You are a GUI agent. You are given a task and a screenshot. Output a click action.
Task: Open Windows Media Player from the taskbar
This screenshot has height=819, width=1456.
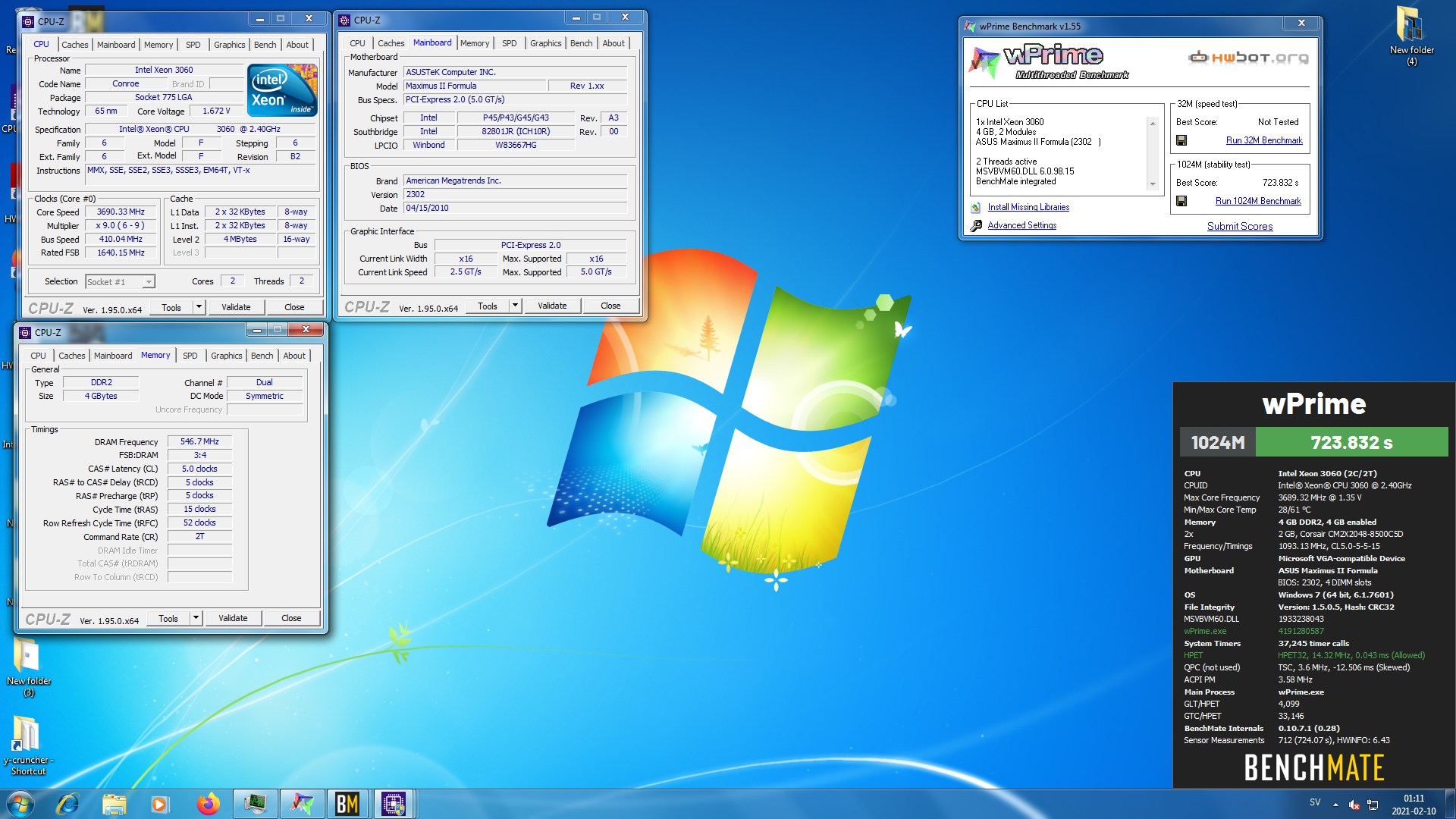pyautogui.click(x=160, y=804)
